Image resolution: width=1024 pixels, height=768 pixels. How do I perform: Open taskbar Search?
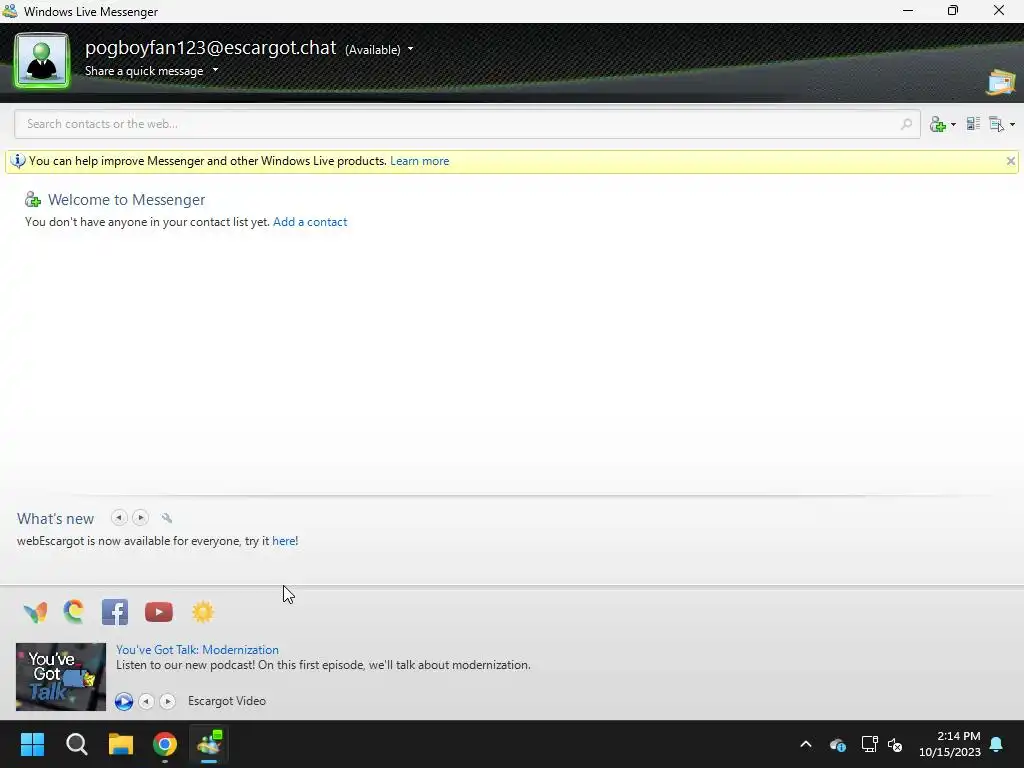click(x=76, y=744)
